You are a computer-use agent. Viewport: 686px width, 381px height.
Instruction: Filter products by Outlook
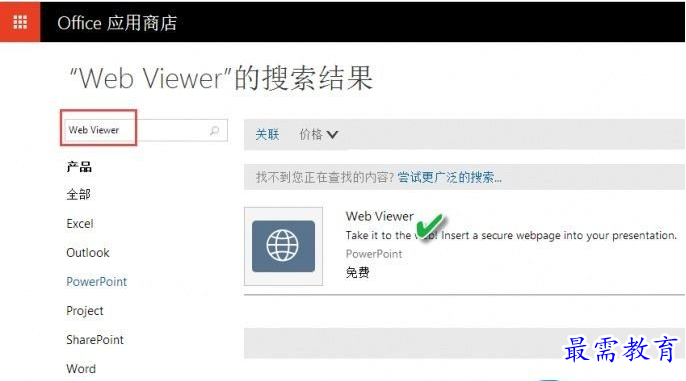coord(88,253)
